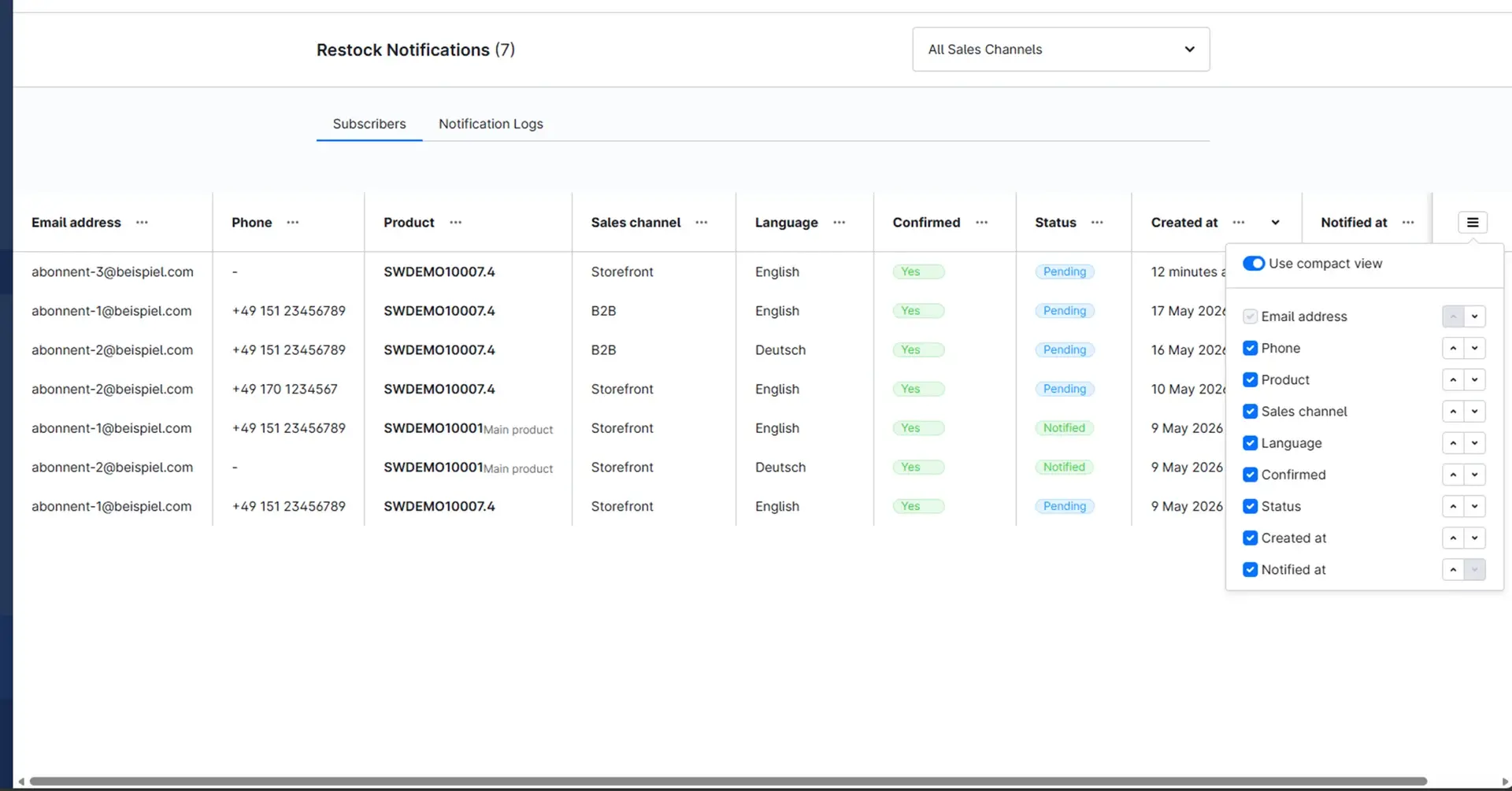Open the Confirmed column options dots
Image resolution: width=1512 pixels, height=791 pixels.
tap(981, 223)
